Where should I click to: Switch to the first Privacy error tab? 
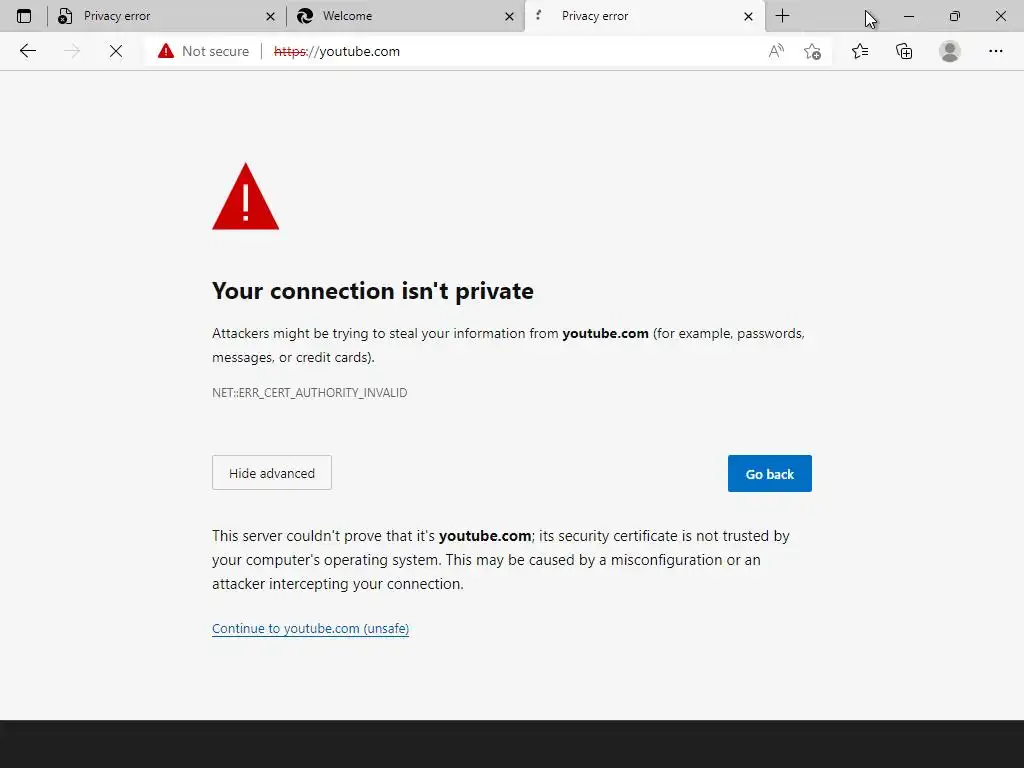click(150, 16)
